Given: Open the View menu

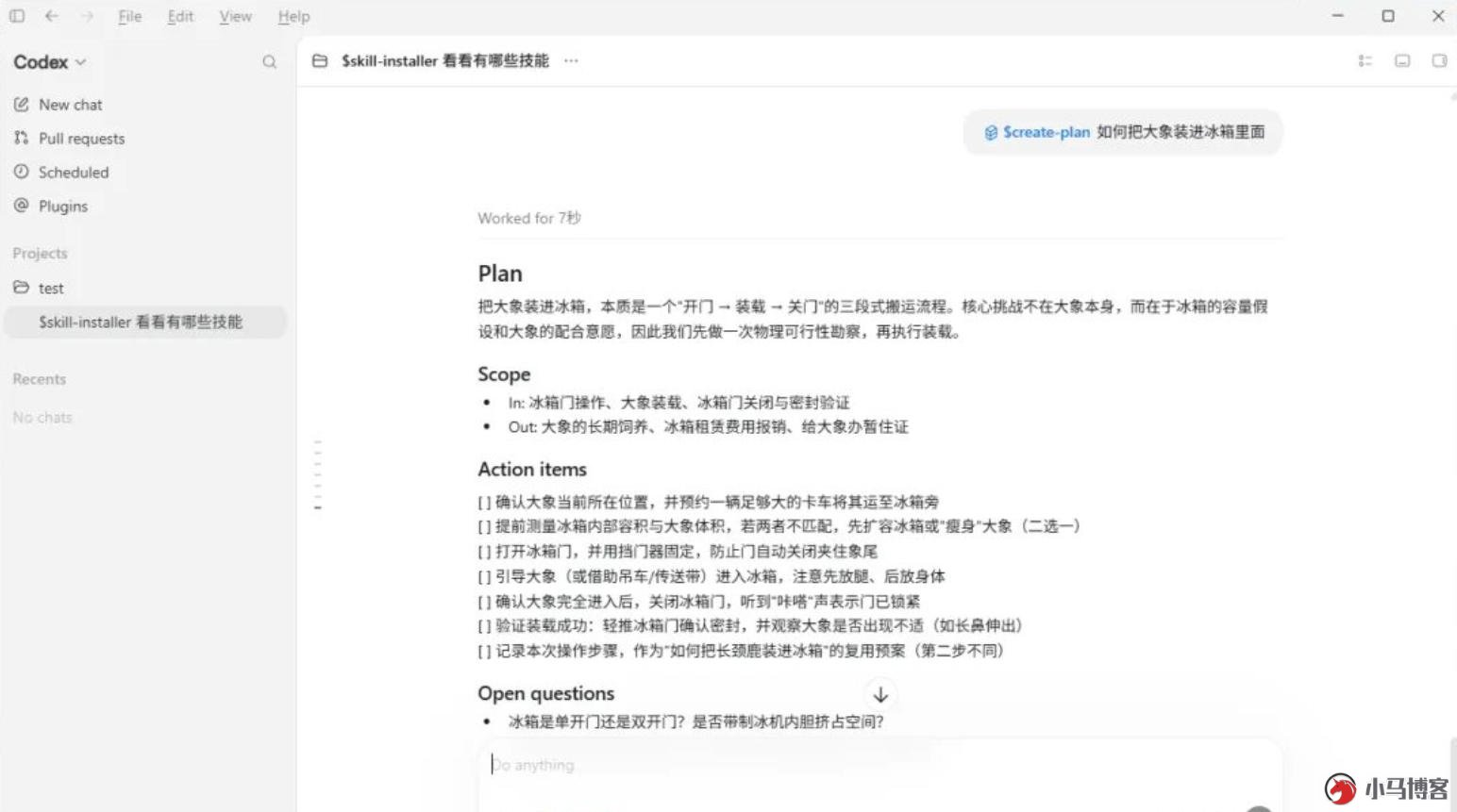Looking at the screenshot, I should [235, 16].
